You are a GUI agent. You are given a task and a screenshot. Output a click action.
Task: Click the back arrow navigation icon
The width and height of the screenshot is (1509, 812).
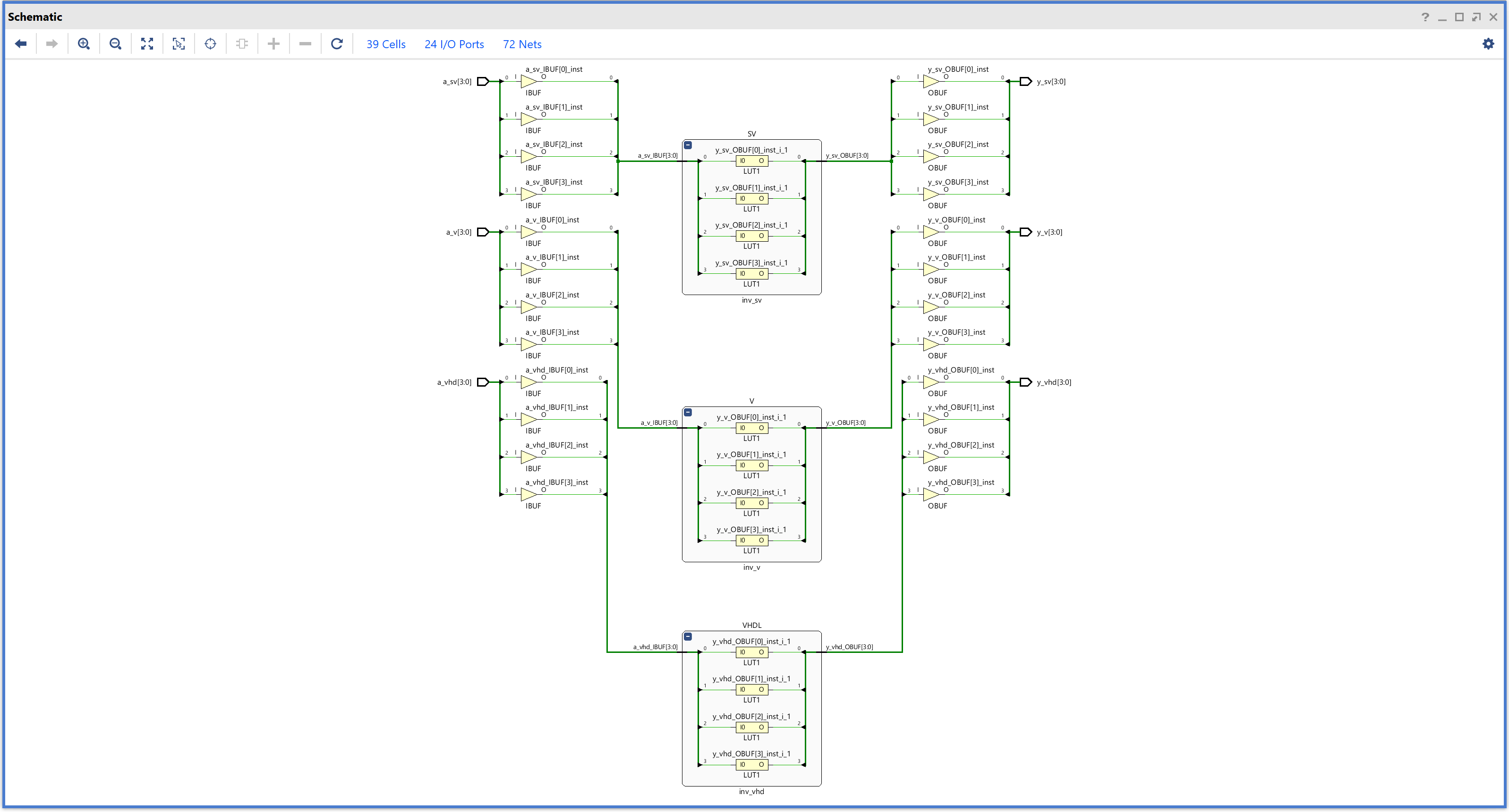[21, 44]
